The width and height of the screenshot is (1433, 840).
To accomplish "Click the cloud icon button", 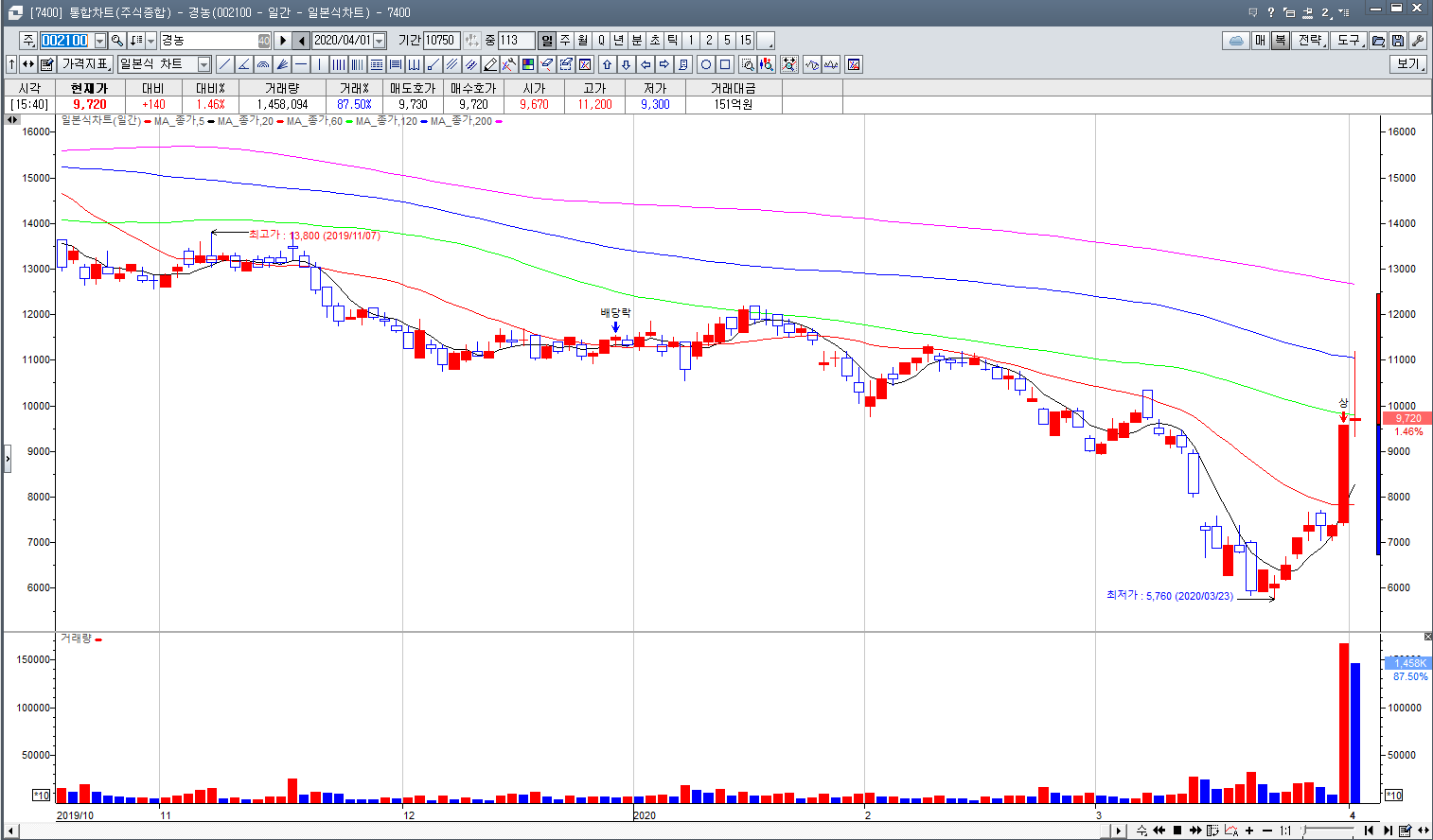I will [x=1235, y=41].
